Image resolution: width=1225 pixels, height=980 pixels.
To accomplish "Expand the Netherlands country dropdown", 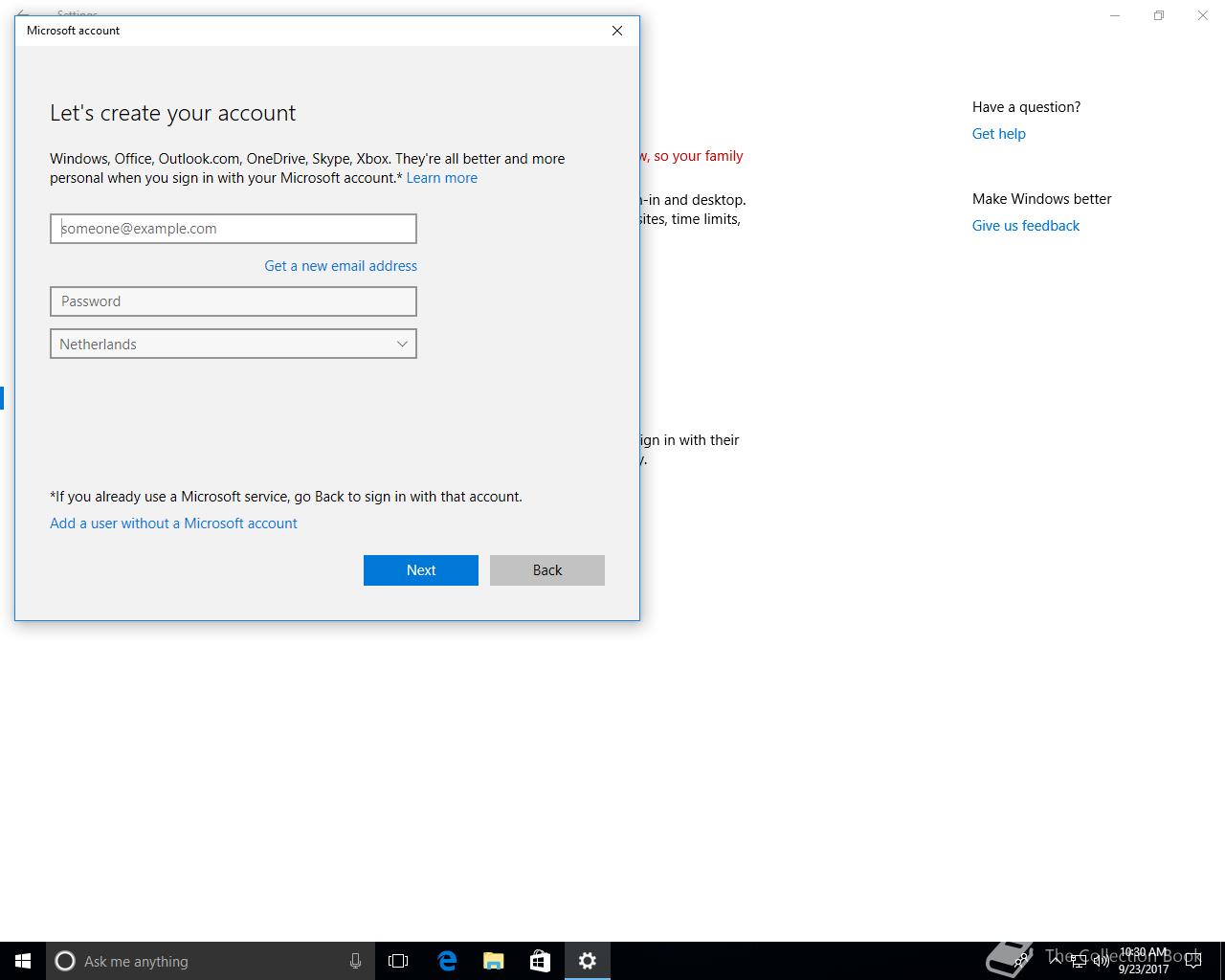I will click(x=234, y=345).
